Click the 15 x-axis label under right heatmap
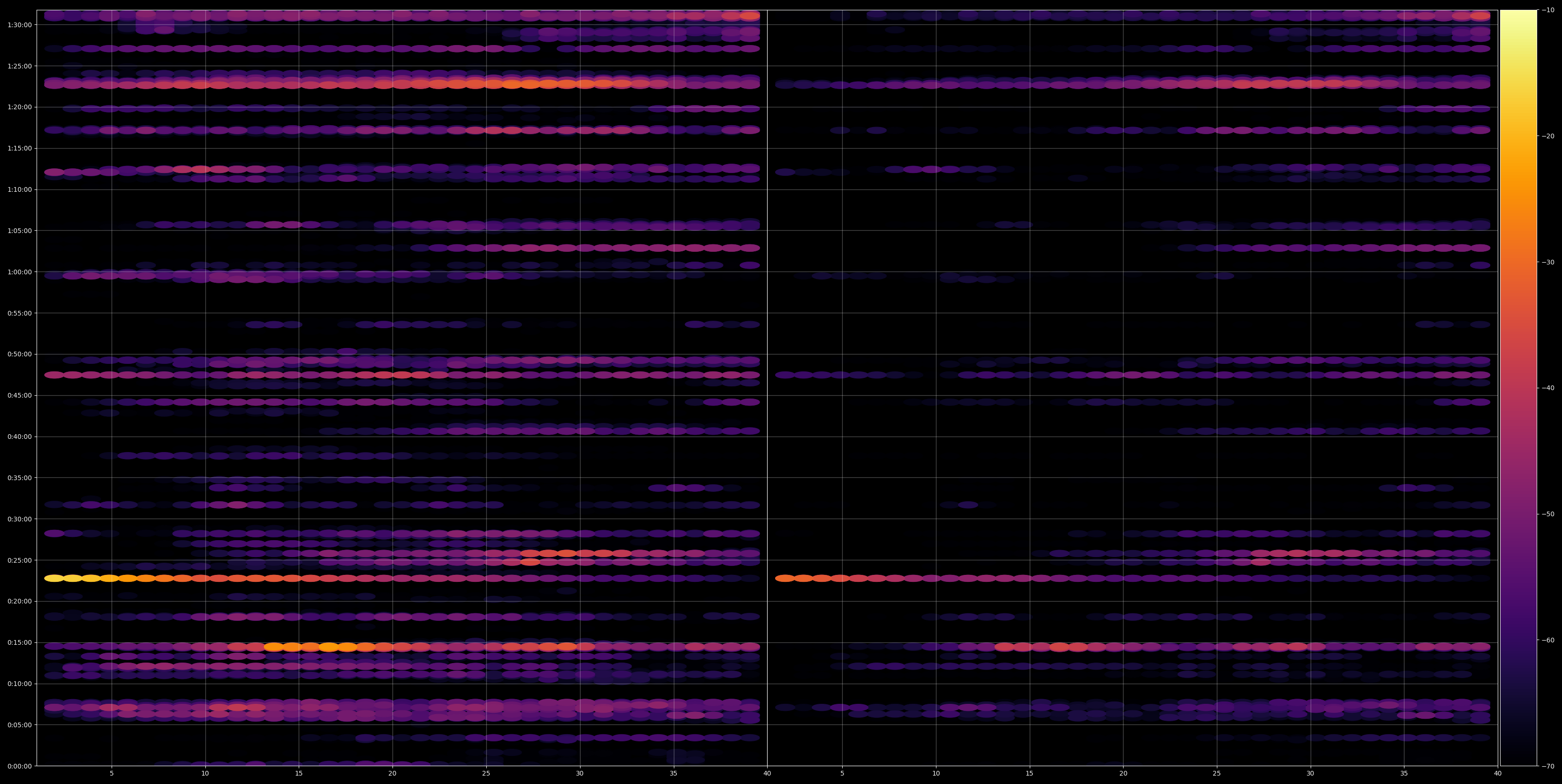The image size is (1562, 784). (1030, 774)
